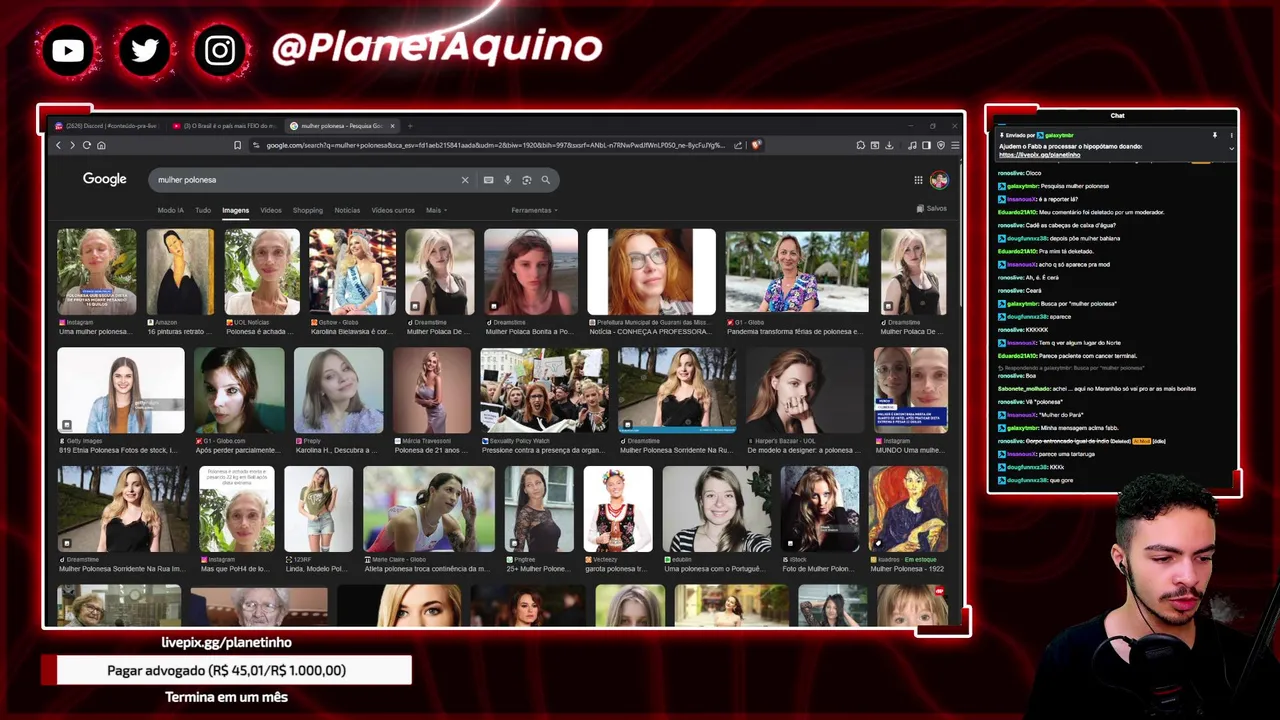Viewport: 1280px width, 720px height.
Task: Open the 'Mulher Polonesa - 1922' painting image
Action: pyautogui.click(x=909, y=509)
